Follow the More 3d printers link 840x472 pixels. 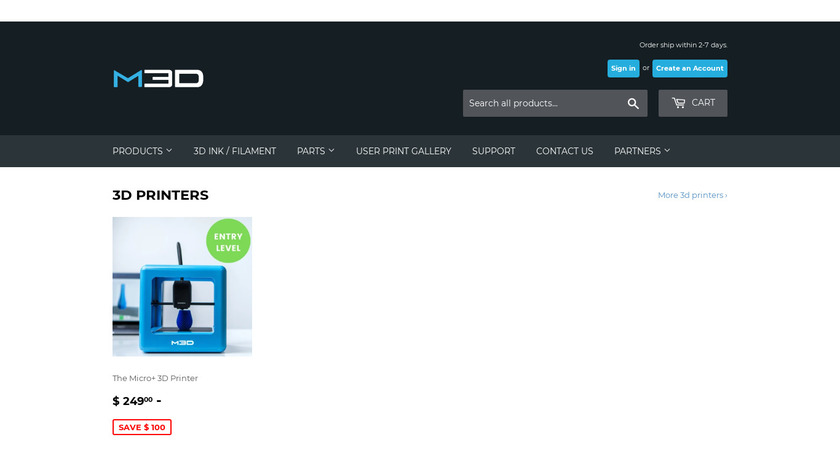pyautogui.click(x=692, y=195)
